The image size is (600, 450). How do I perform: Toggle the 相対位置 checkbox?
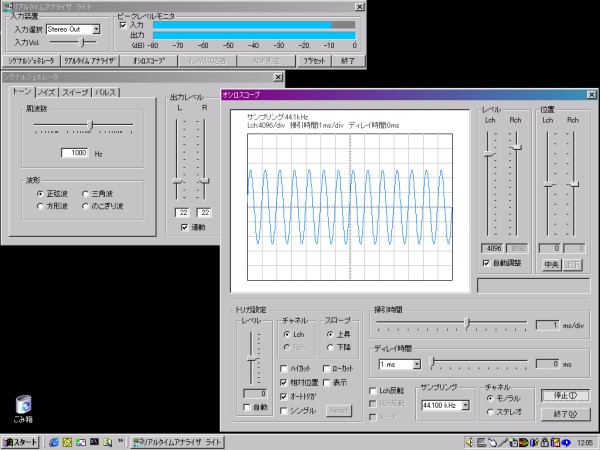(284, 382)
